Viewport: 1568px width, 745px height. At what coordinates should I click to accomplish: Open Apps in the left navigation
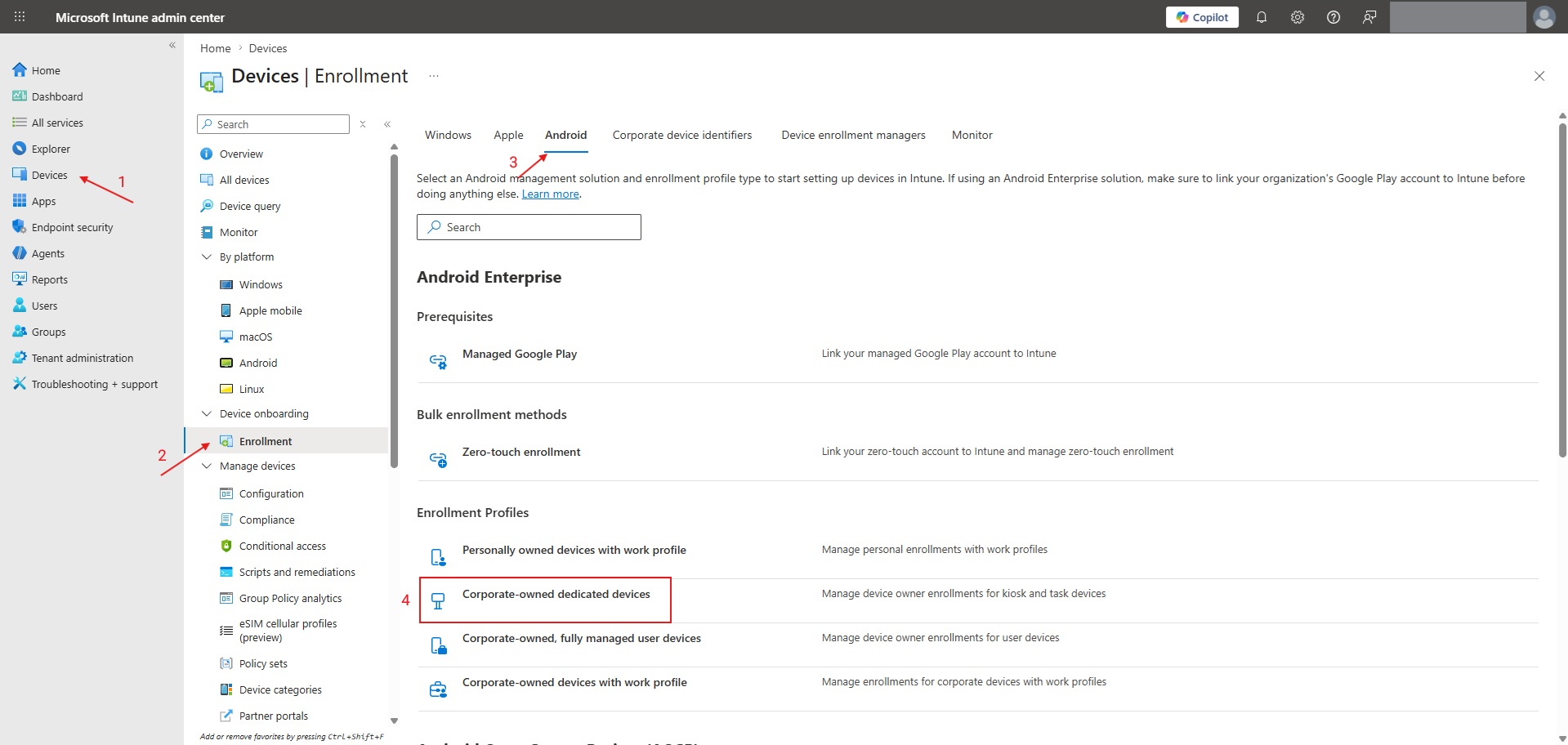pyautogui.click(x=43, y=201)
